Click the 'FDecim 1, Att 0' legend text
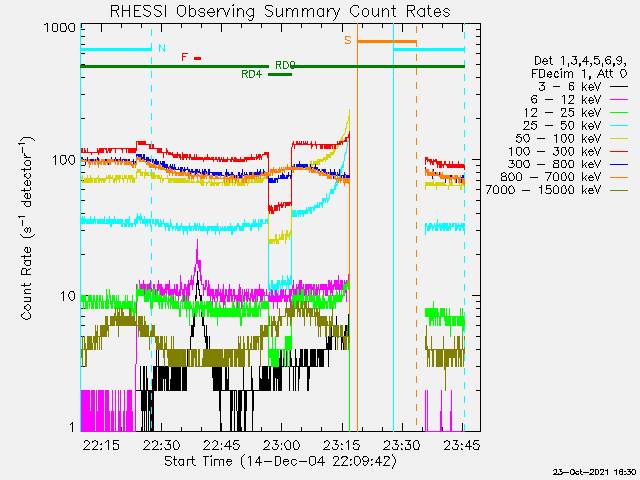Screen dimensions: 640x480 tap(579, 74)
